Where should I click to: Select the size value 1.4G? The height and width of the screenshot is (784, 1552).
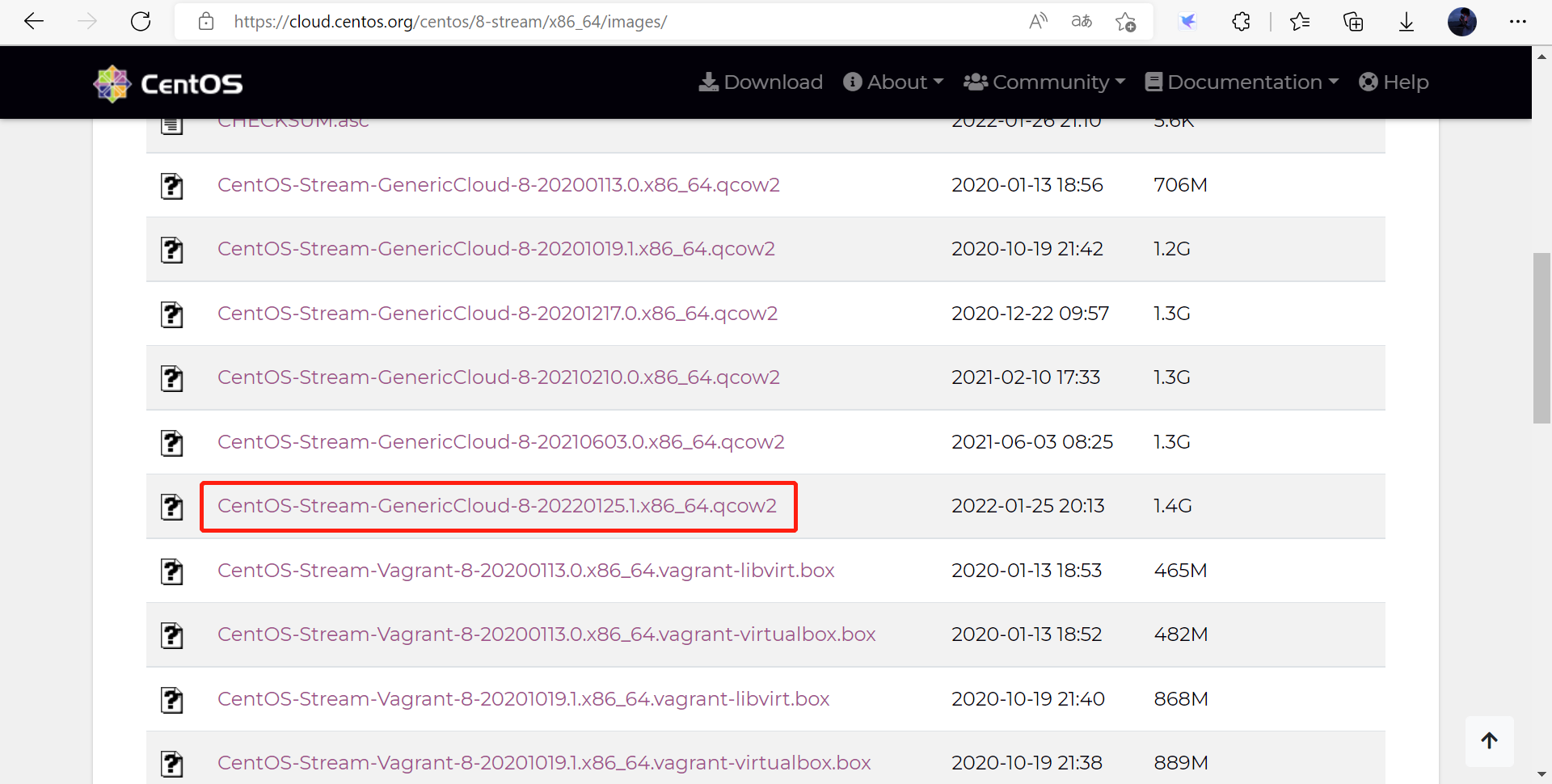click(x=1173, y=506)
